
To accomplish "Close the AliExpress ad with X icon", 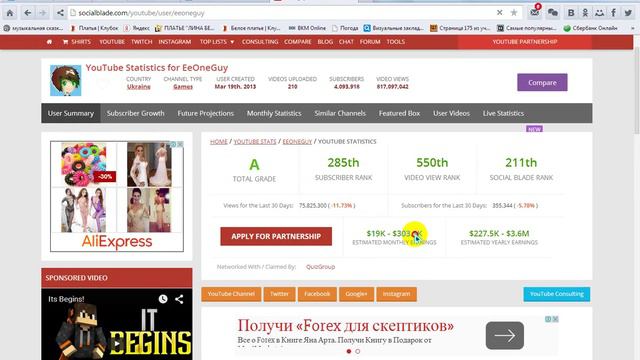I will point(180,144).
